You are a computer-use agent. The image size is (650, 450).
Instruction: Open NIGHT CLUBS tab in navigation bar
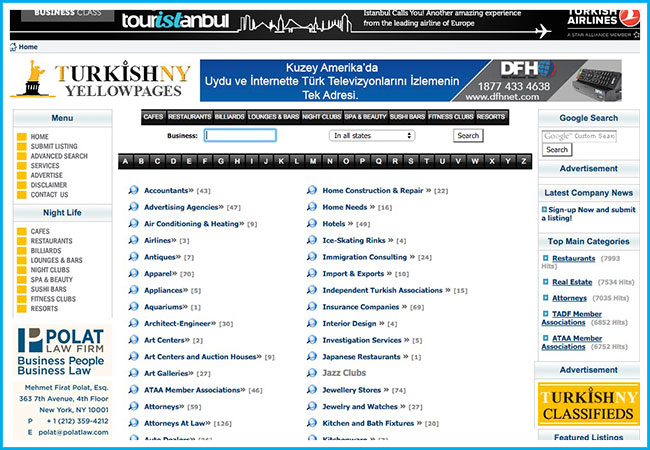(x=322, y=117)
